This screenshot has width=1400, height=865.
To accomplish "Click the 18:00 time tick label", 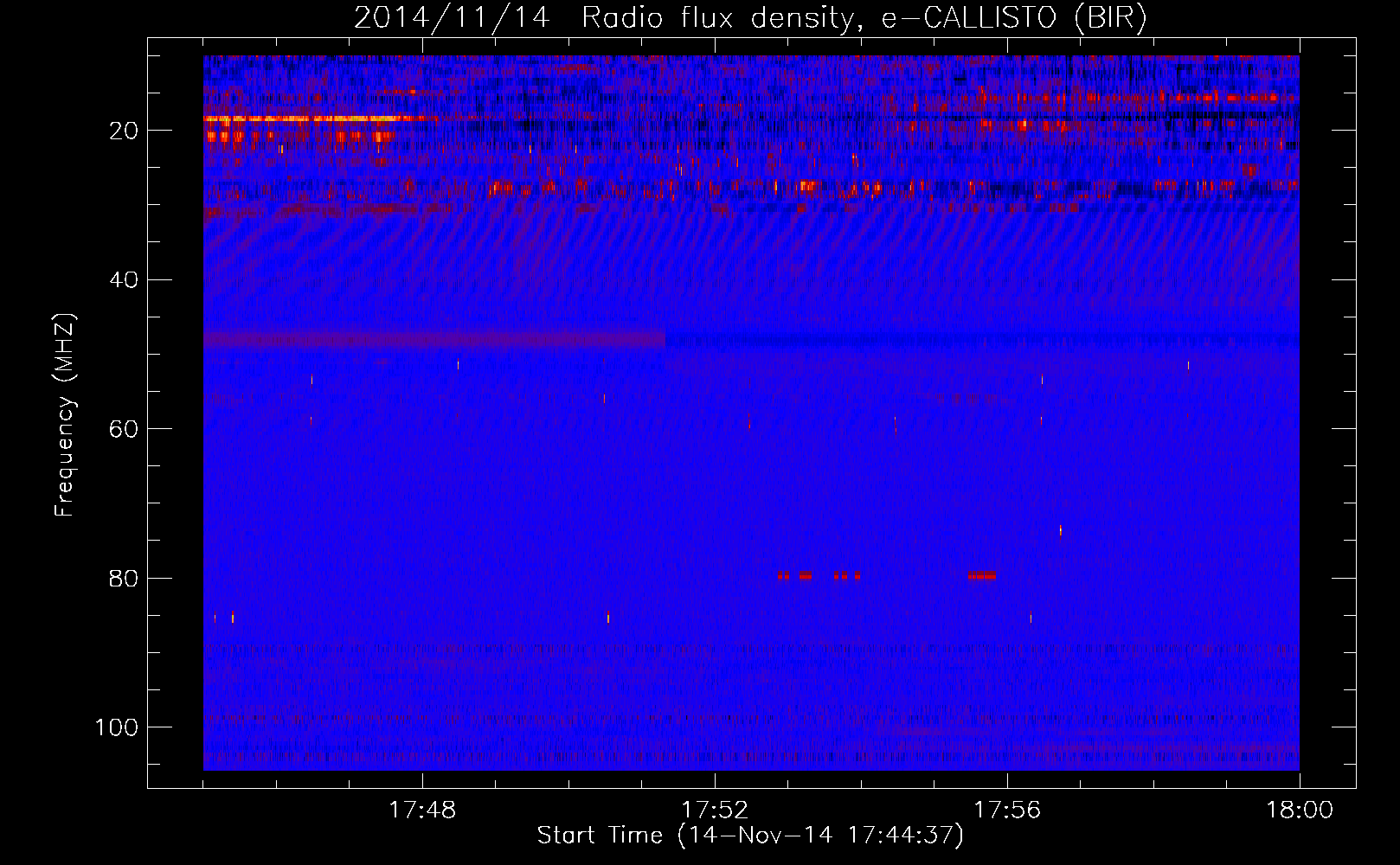I will [x=1300, y=811].
